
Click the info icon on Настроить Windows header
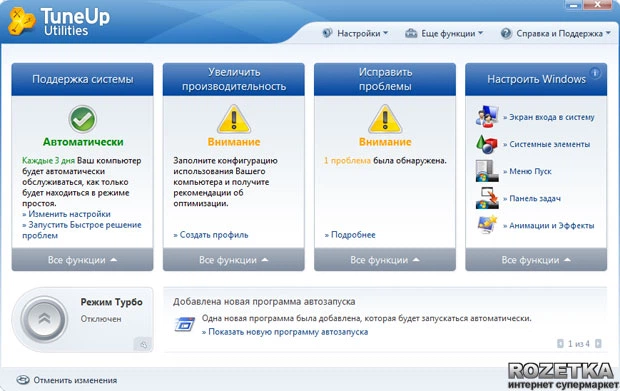tap(595, 73)
